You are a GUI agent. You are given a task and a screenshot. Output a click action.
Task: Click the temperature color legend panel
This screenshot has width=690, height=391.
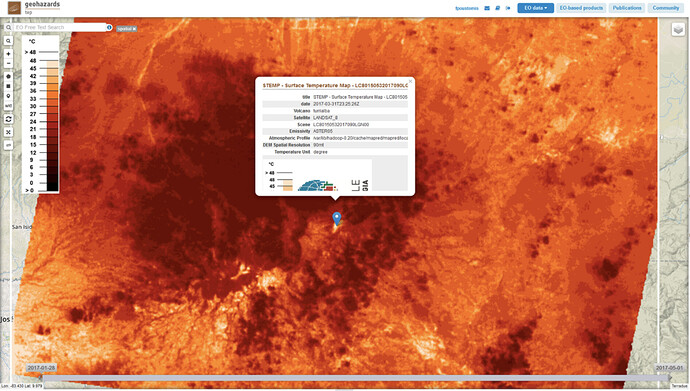40,114
